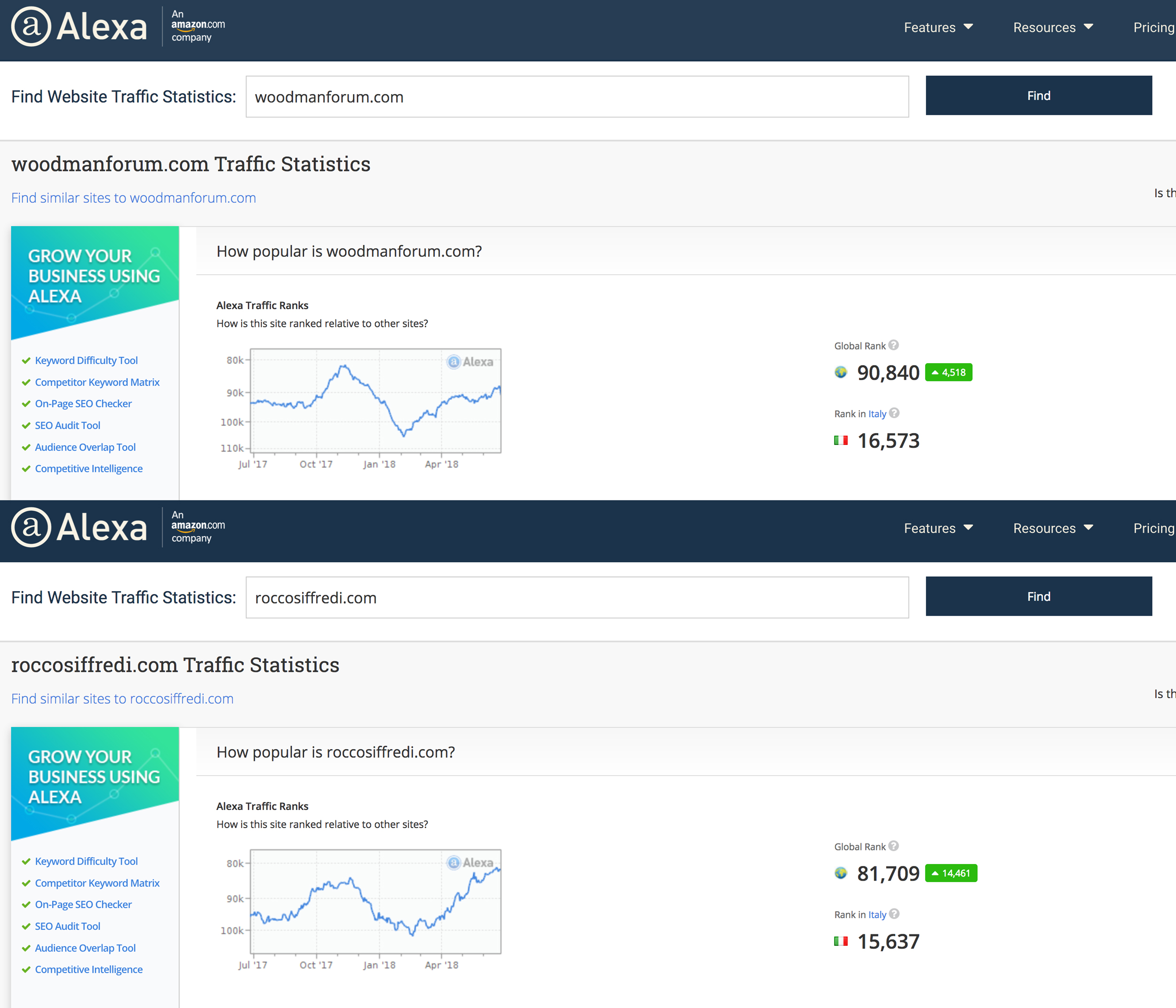The image size is (1176, 1008).
Task: Open the Keyword Difficulty Tool link in the top sidebar
Action: coord(86,360)
